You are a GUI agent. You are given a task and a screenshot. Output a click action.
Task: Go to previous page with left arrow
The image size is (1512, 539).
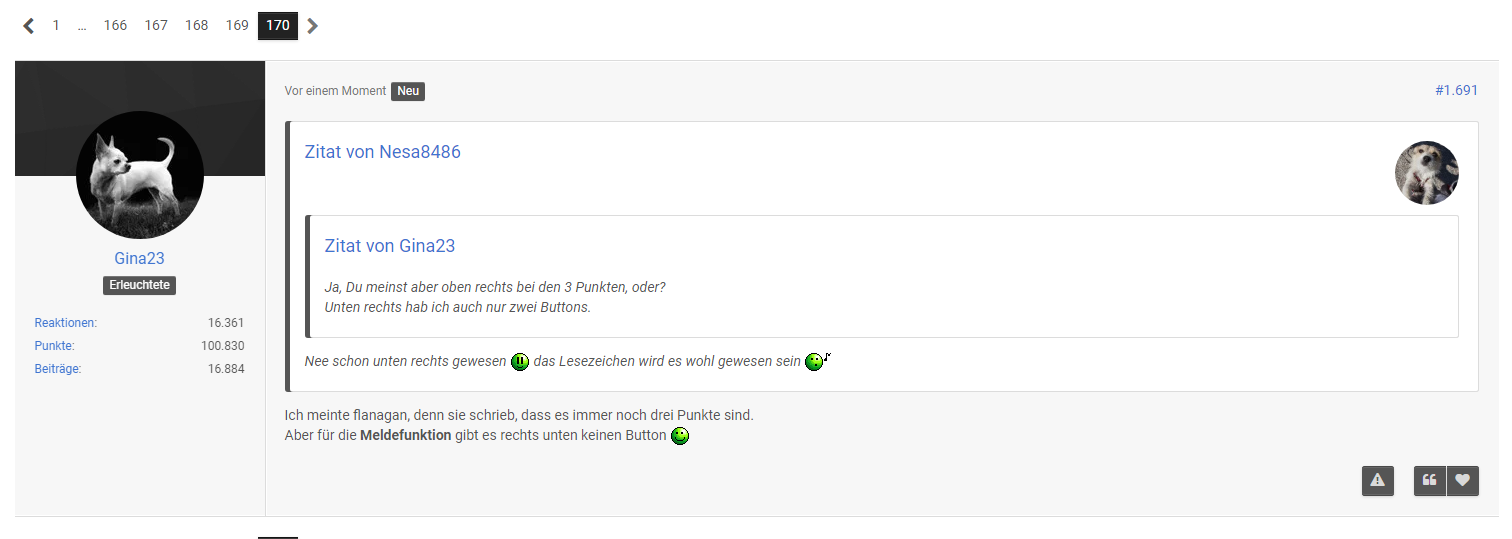28,26
